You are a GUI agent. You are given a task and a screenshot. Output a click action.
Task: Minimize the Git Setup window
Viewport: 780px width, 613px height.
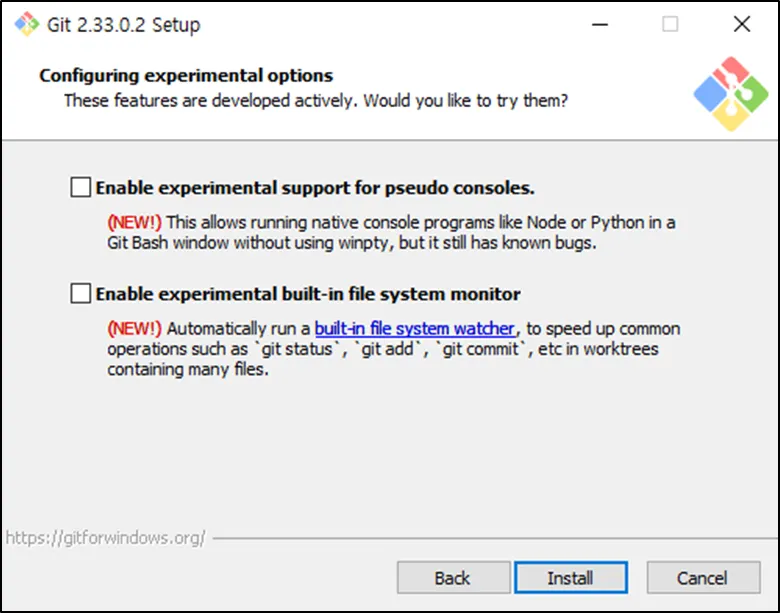[x=600, y=25]
